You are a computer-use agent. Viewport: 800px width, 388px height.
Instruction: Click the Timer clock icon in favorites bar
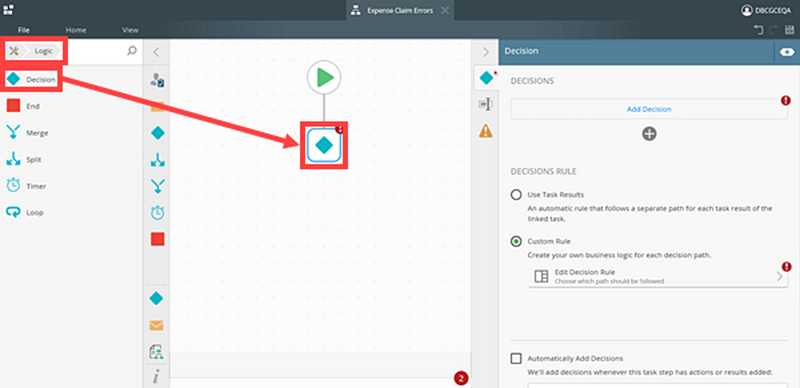pos(158,213)
